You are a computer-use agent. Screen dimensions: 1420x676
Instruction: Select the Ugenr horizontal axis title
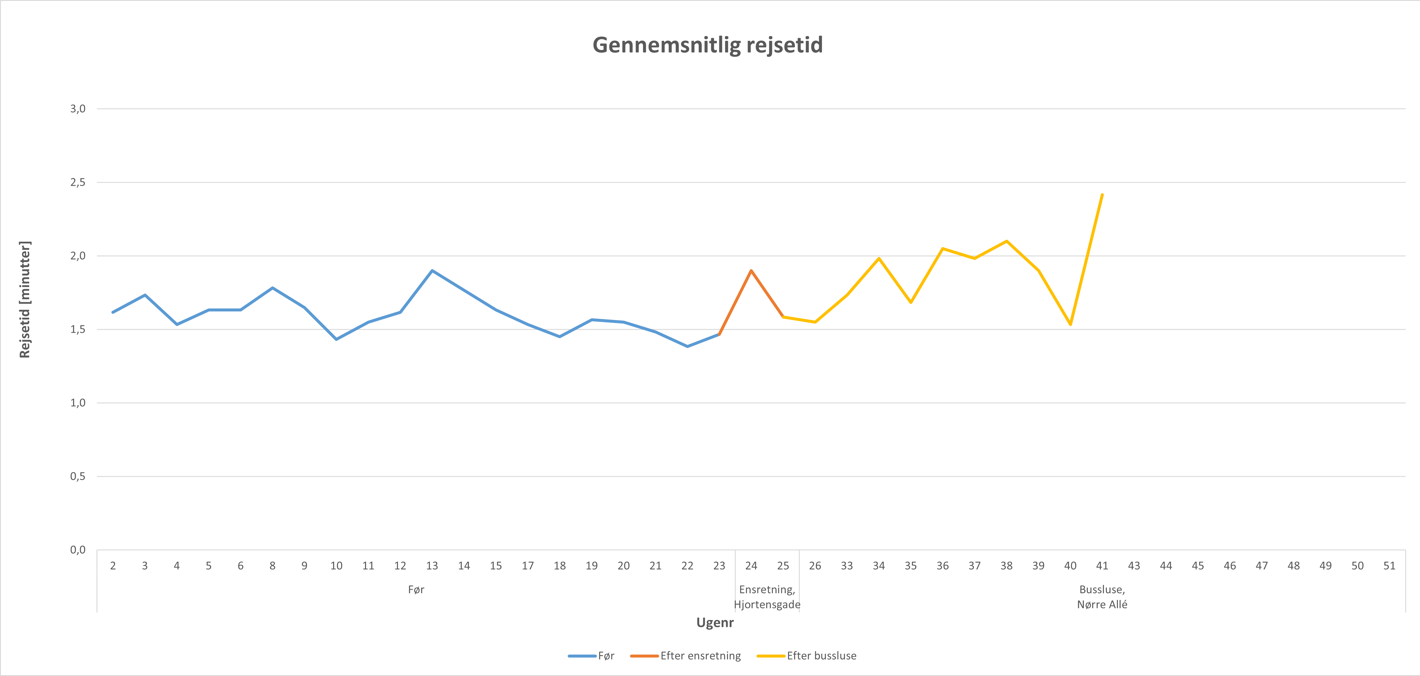(715, 623)
